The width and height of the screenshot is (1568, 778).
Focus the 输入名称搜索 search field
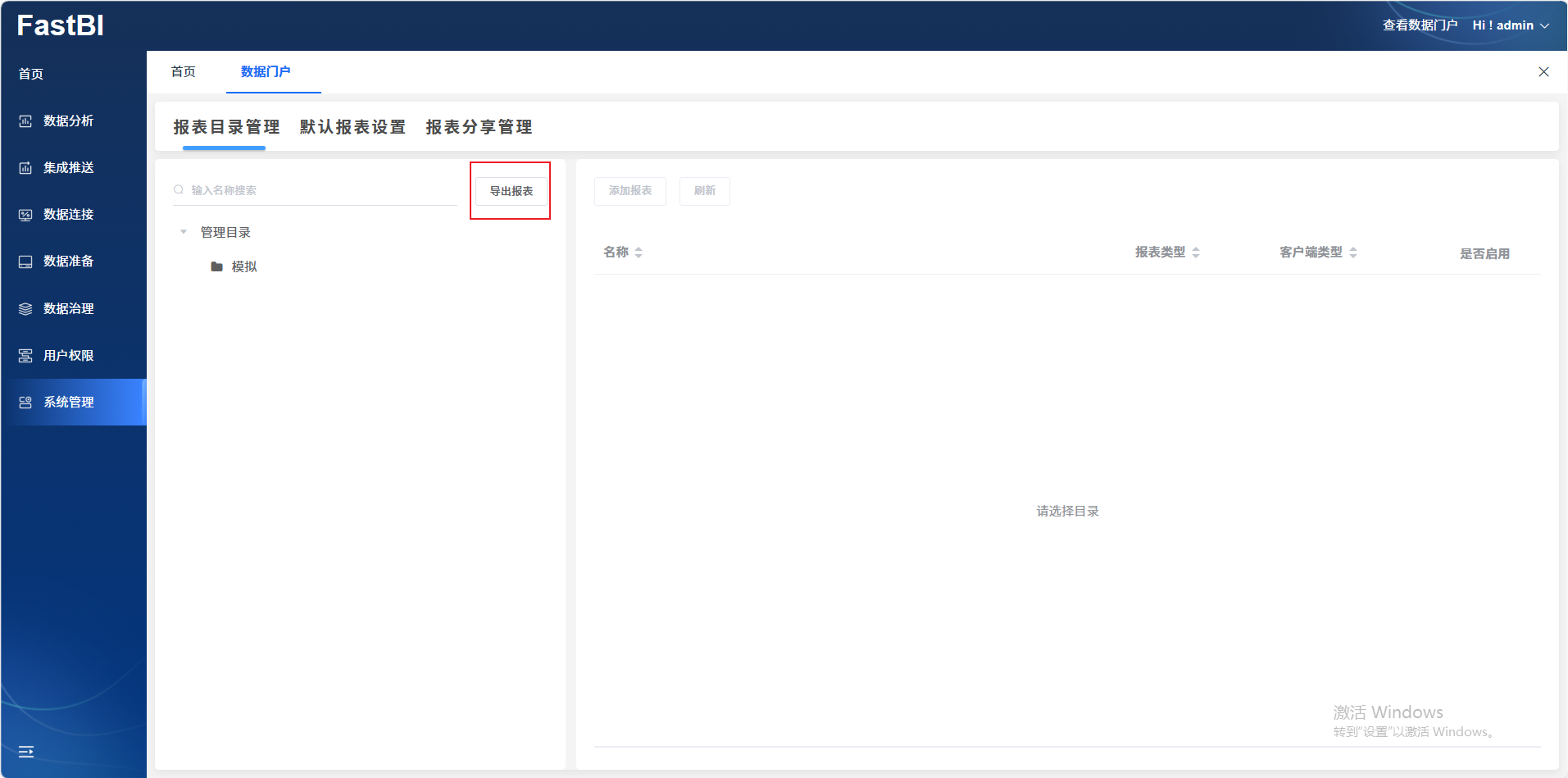[320, 190]
